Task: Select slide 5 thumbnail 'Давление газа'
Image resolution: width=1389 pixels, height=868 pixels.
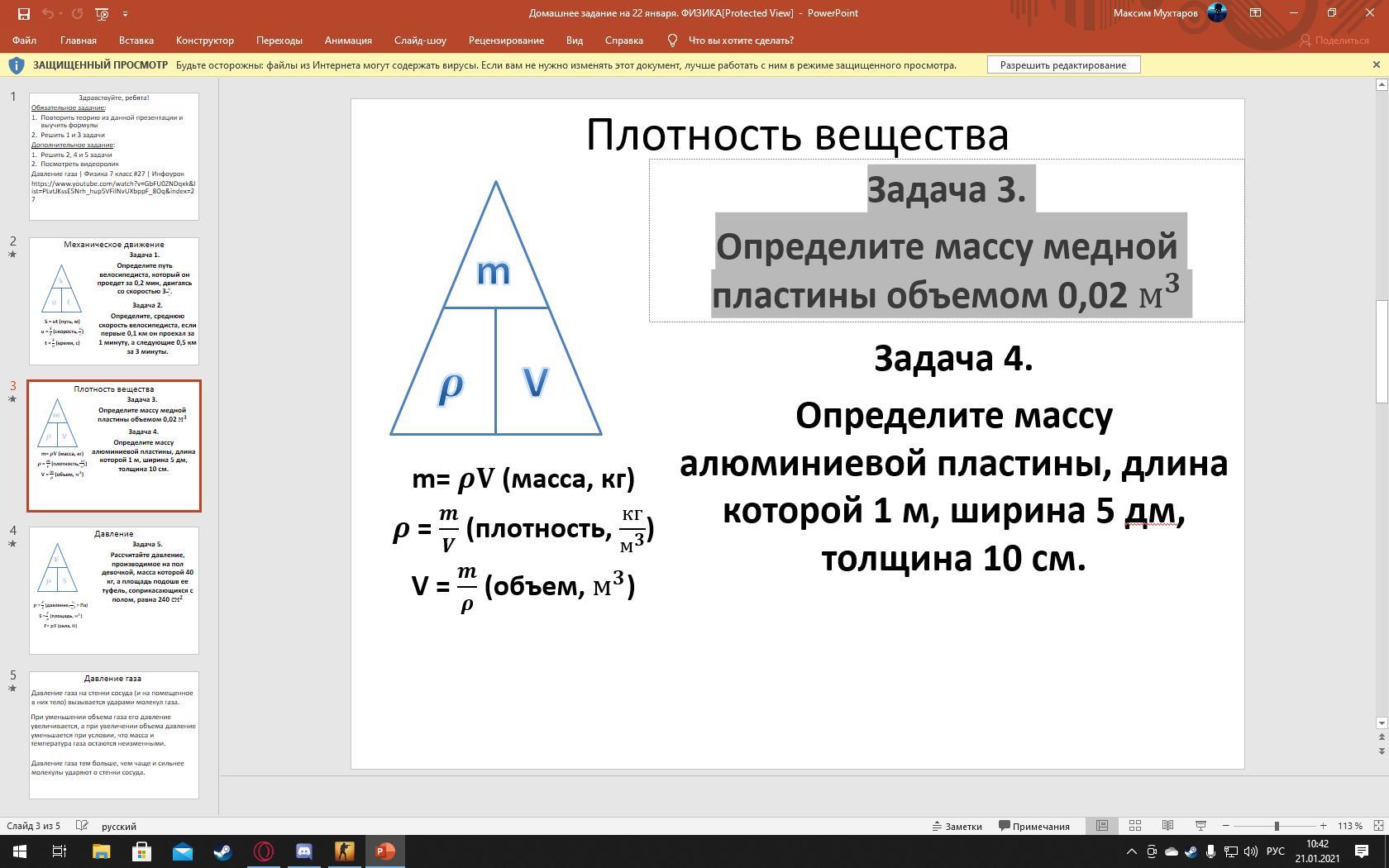Action: tap(114, 735)
